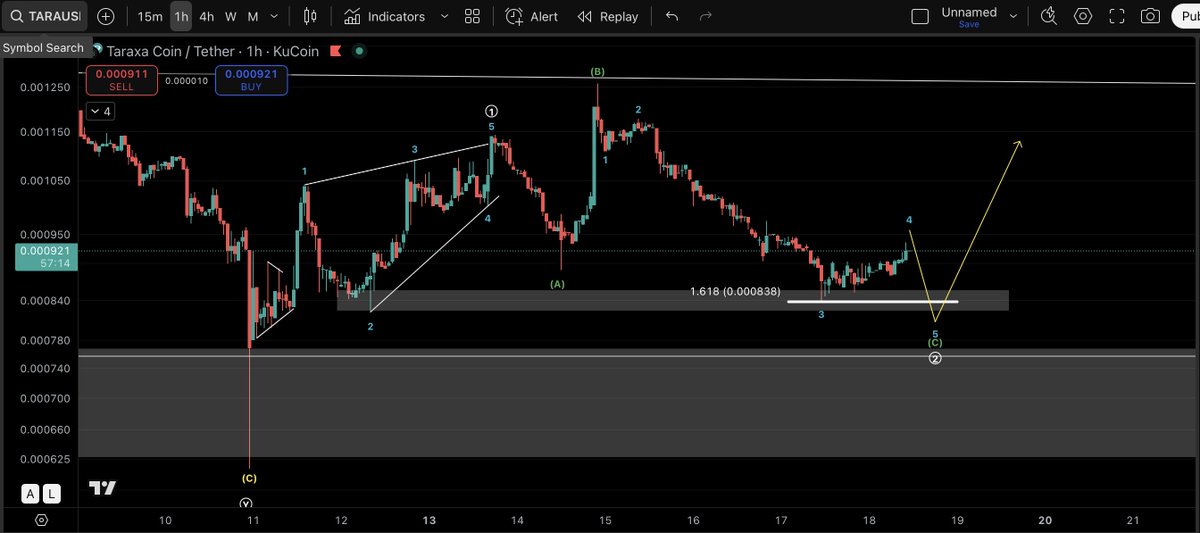This screenshot has width=1200, height=533.
Task: Click the 1.618 (0.000838) Fibonacci label
Action: tap(735, 292)
